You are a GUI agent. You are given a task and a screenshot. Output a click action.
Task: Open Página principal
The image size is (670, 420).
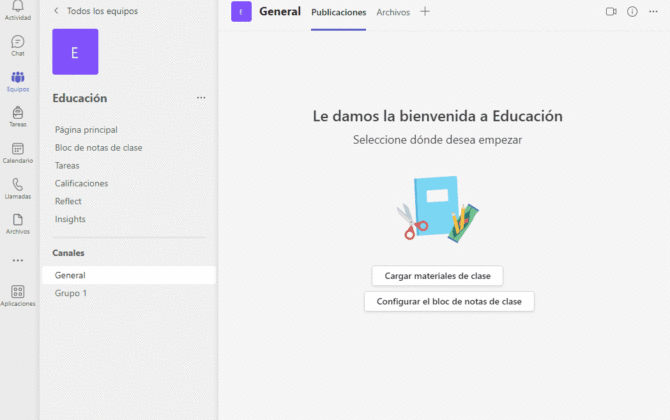point(86,129)
